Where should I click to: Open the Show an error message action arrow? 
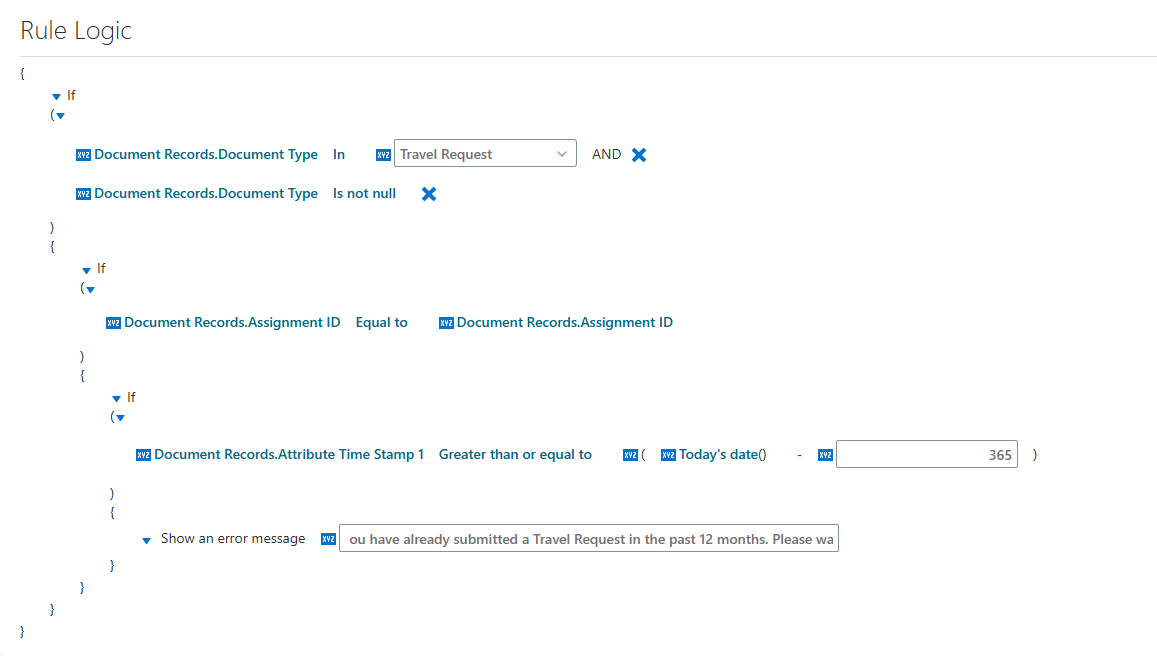146,541
